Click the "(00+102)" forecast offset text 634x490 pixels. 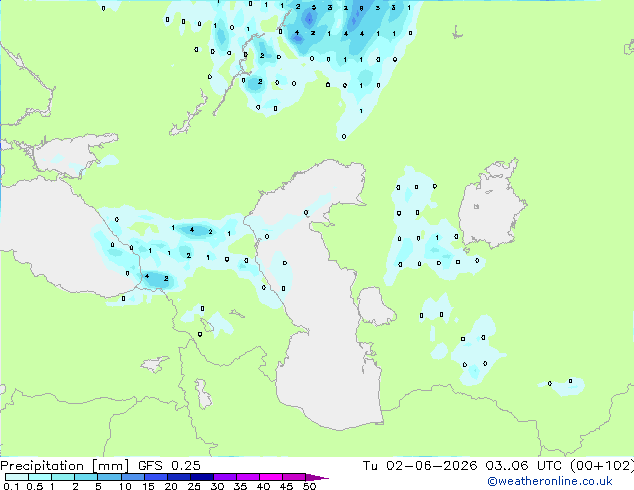click(x=602, y=466)
